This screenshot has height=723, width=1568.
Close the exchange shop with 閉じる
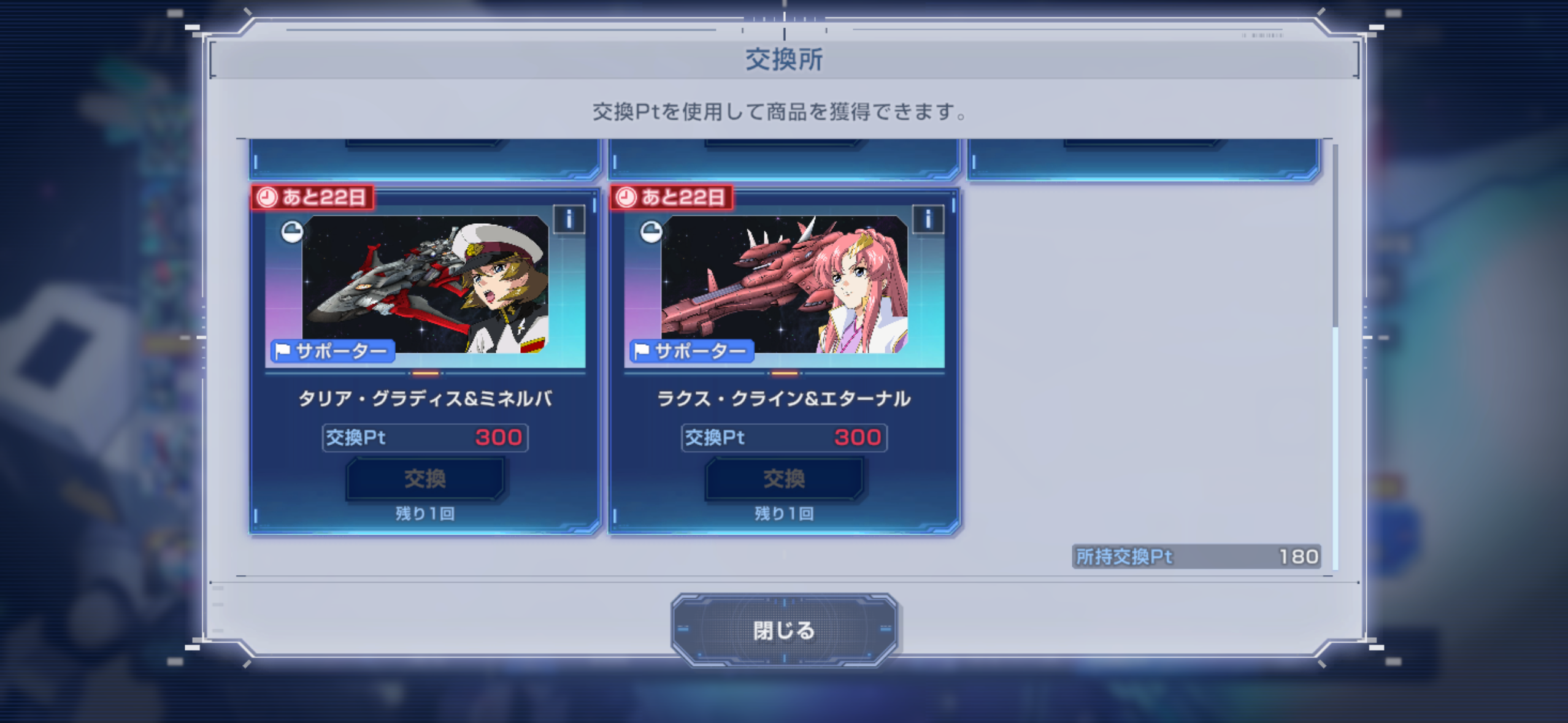pyautogui.click(x=784, y=630)
